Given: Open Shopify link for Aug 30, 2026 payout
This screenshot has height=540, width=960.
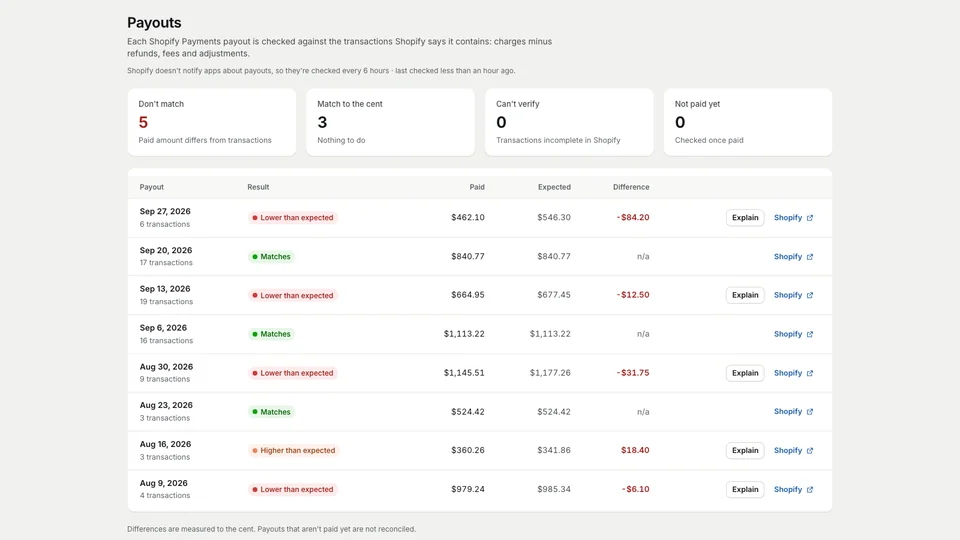Looking at the screenshot, I should [793, 373].
